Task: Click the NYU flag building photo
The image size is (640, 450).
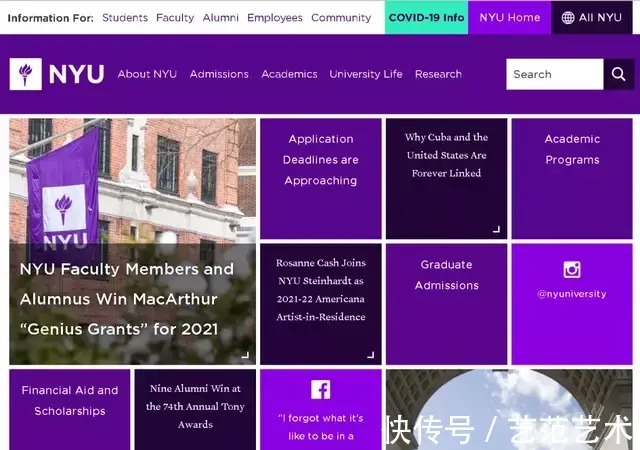Action: click(133, 181)
